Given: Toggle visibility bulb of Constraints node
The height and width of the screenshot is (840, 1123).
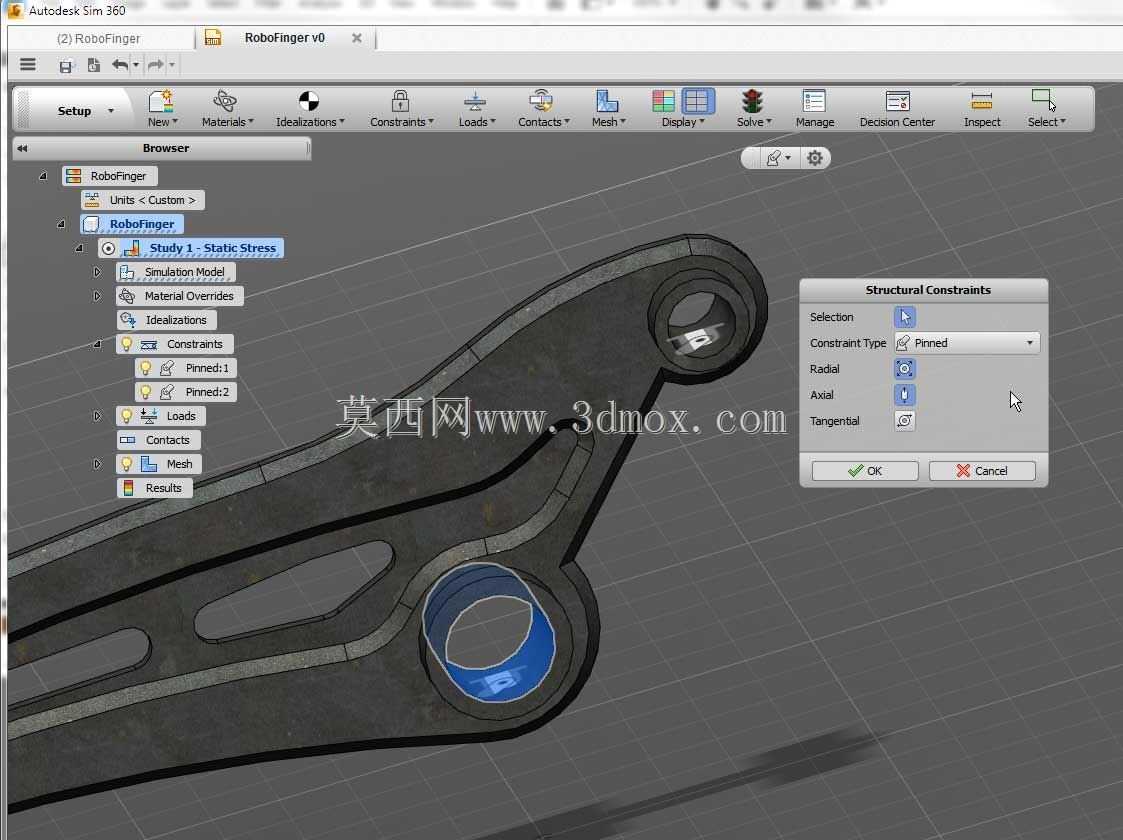Looking at the screenshot, I should click(127, 344).
